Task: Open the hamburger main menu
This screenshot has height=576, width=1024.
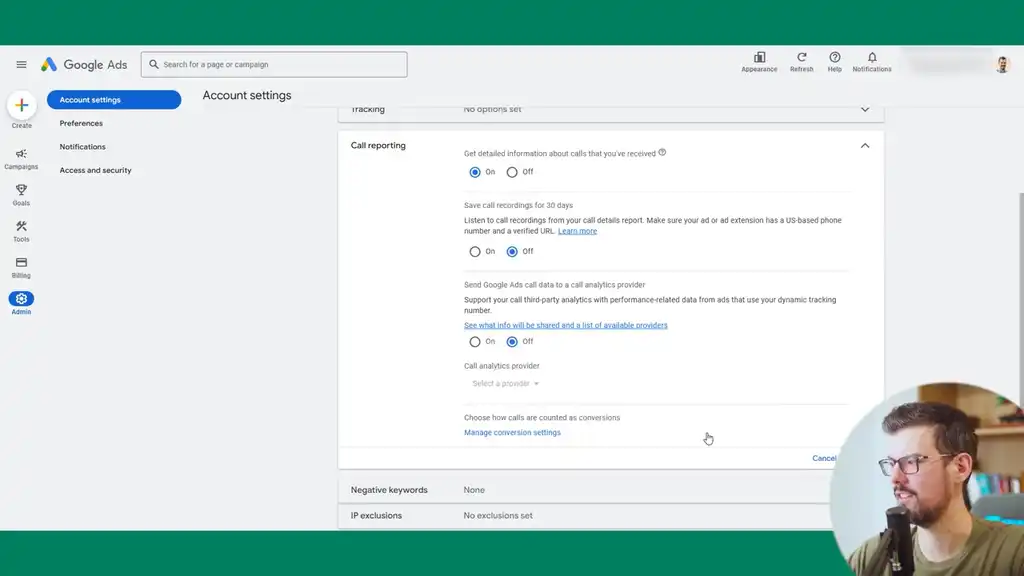Action: coord(21,65)
